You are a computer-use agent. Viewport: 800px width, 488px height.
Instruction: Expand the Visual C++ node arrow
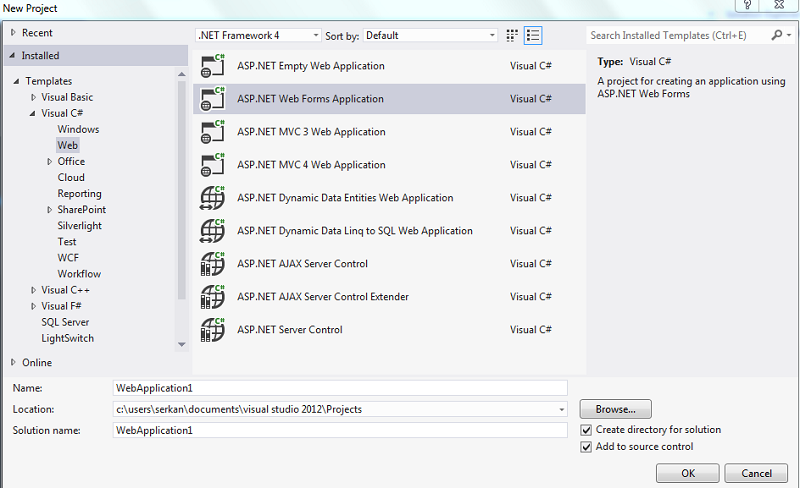pyautogui.click(x=33, y=290)
